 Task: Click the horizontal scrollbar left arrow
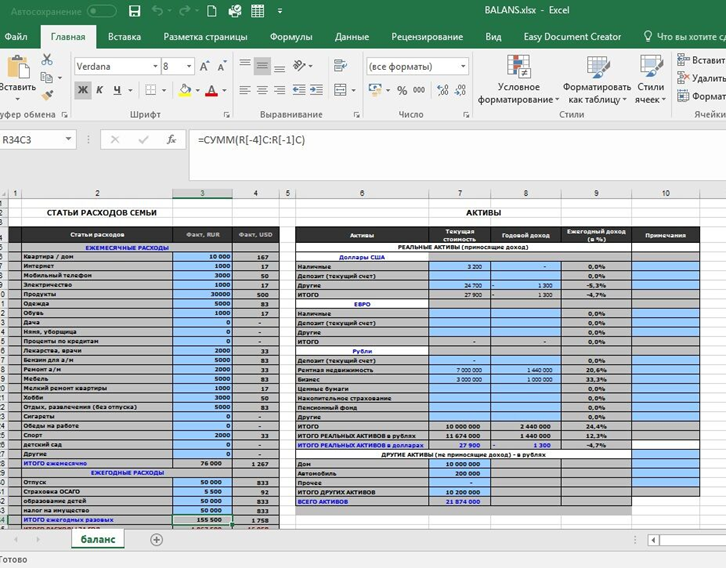point(654,540)
